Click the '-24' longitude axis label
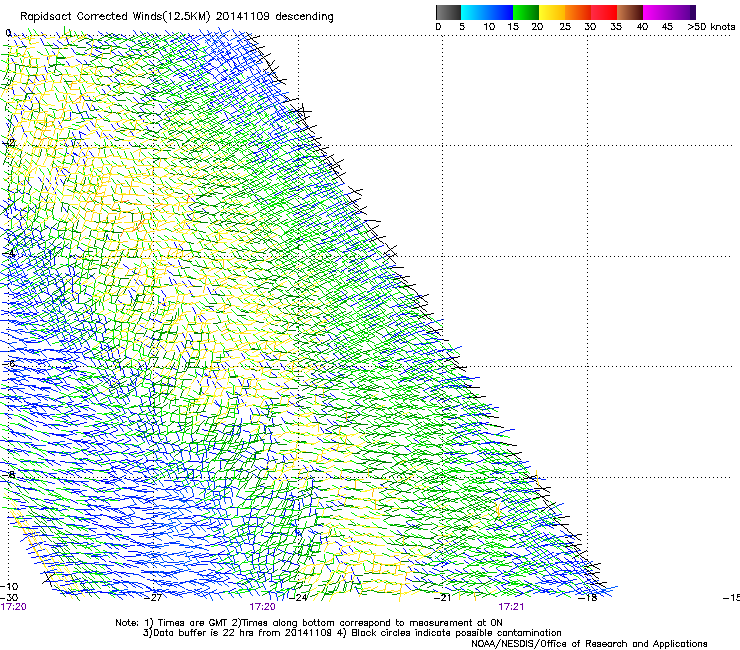 [x=299, y=598]
